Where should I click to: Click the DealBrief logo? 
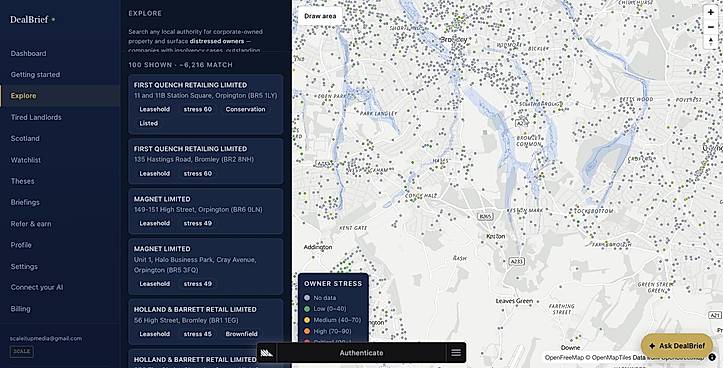coord(29,20)
